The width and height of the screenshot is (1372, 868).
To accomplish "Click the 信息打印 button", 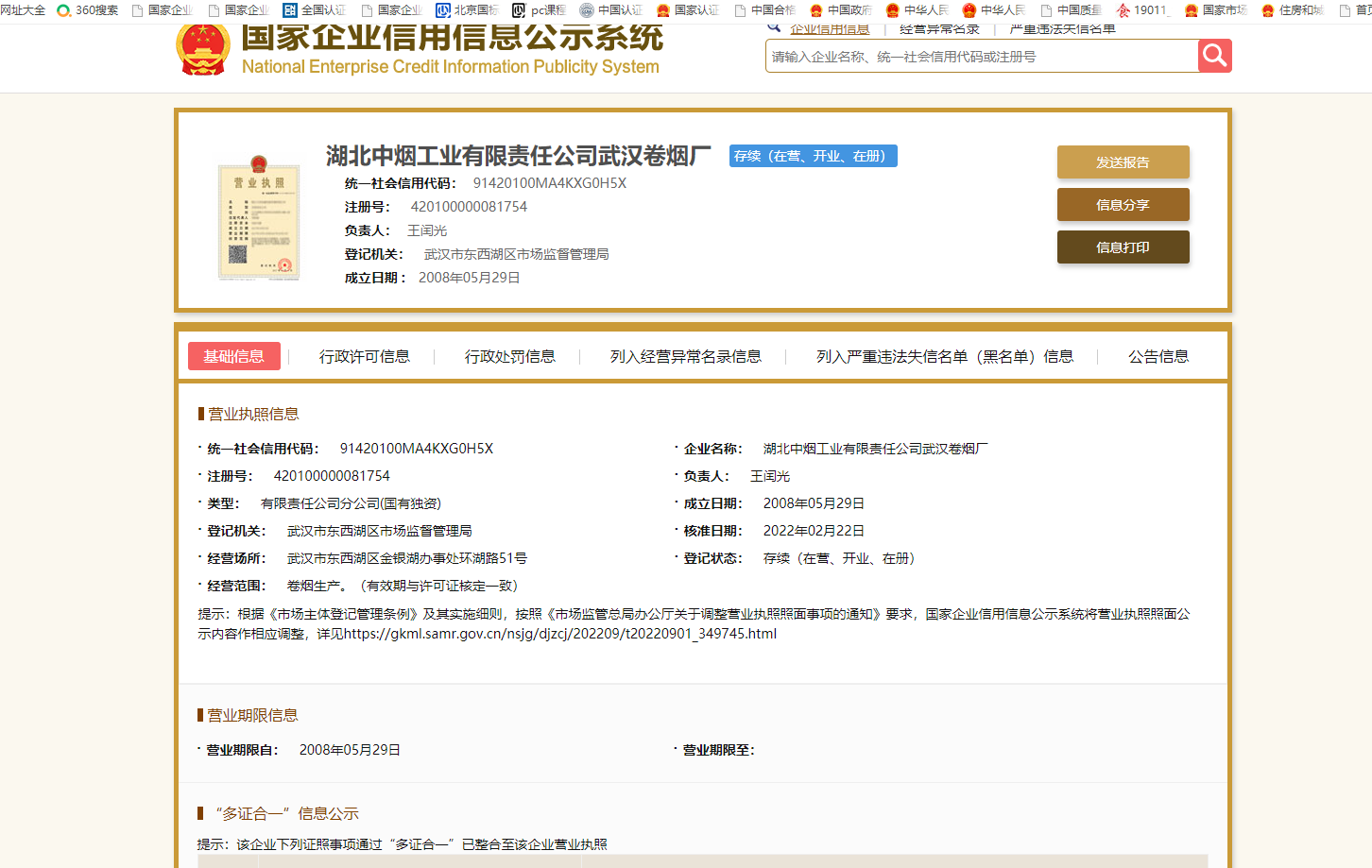I will (1123, 247).
